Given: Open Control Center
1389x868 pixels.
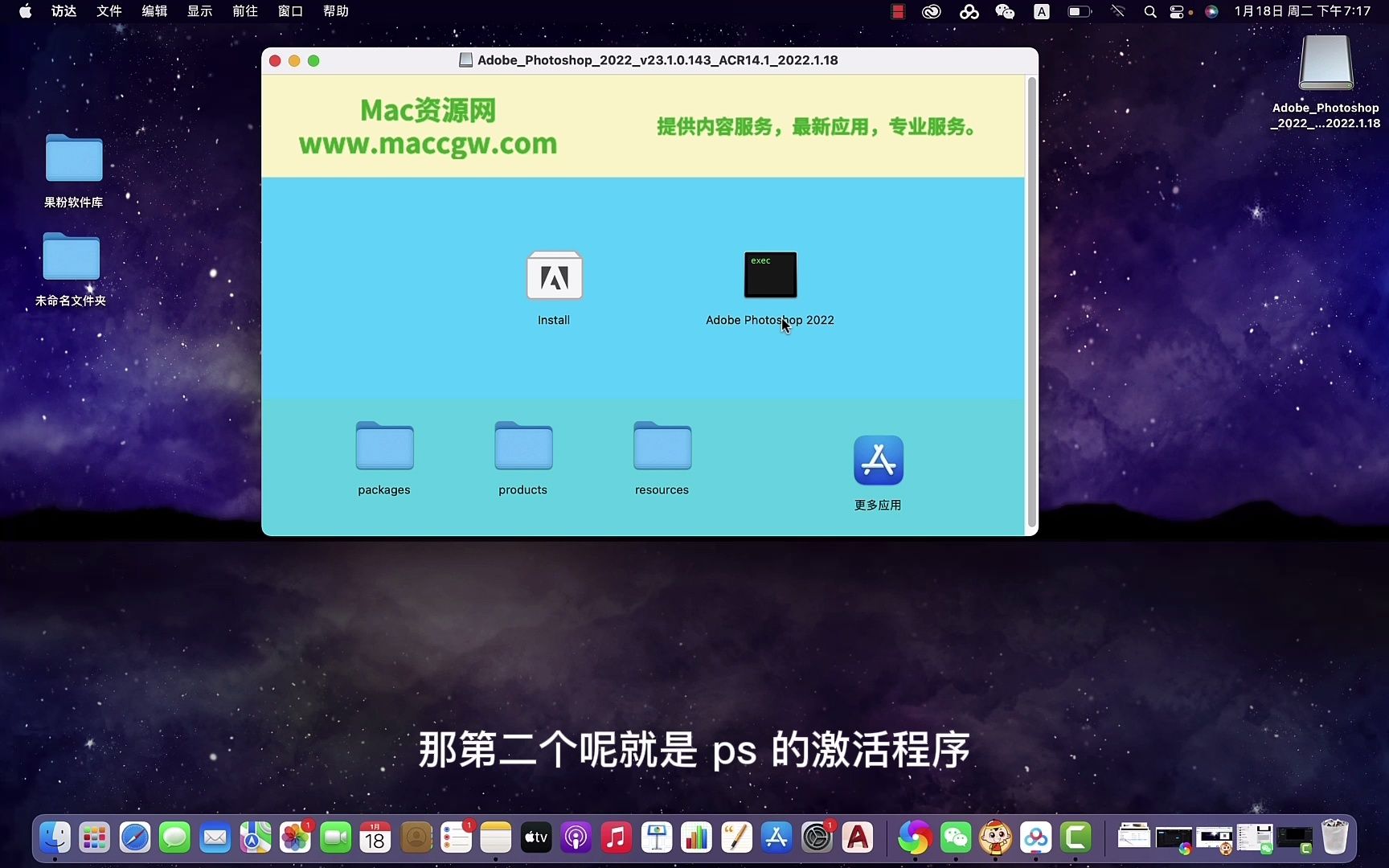Looking at the screenshot, I should click(1178, 11).
